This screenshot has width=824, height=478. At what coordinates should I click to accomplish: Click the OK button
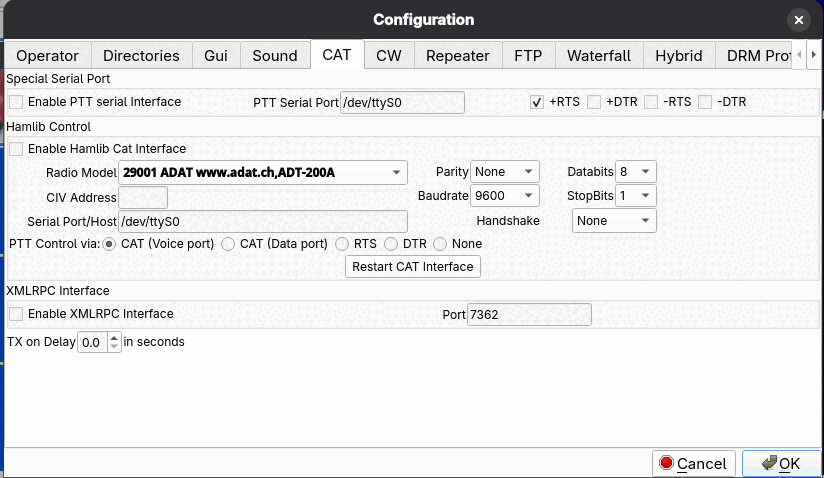point(781,464)
